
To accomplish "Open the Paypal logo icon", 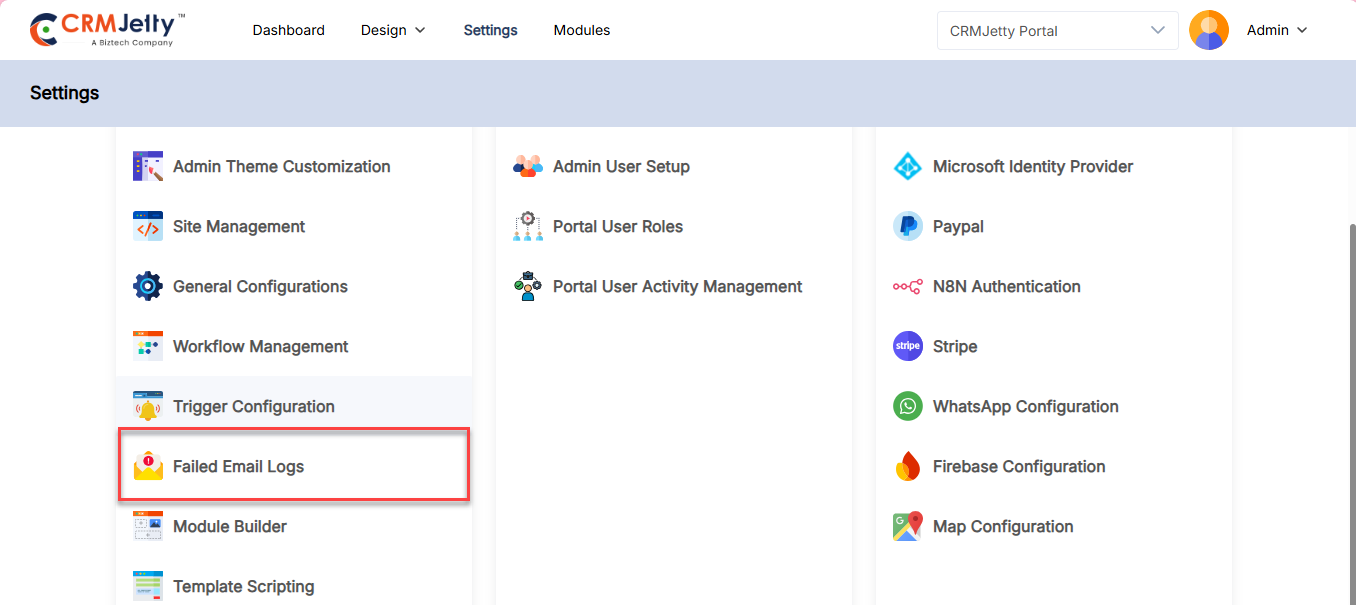I will pyautogui.click(x=907, y=227).
